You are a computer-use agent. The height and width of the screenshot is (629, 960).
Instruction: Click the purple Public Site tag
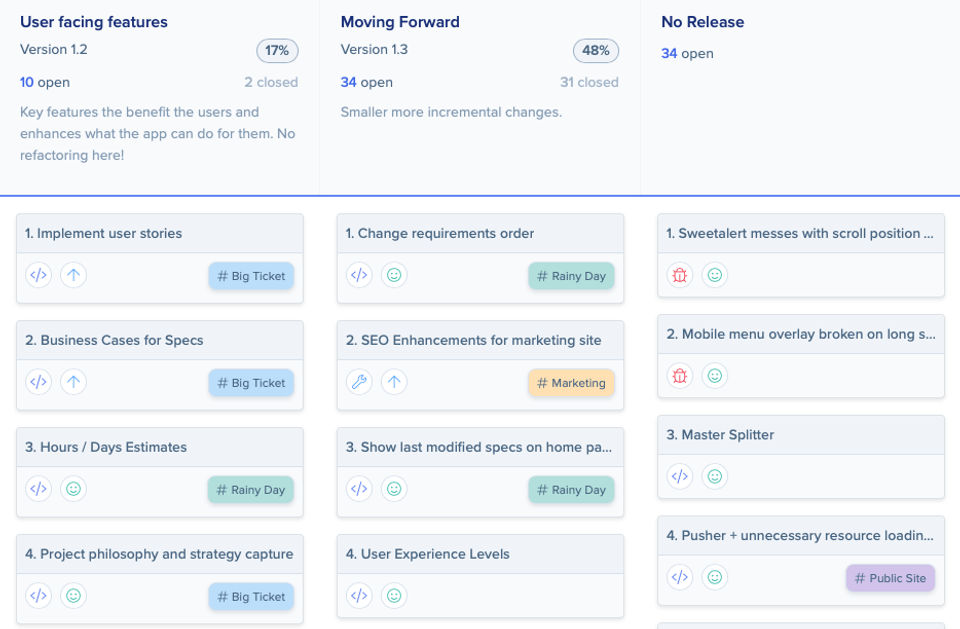tap(890, 578)
